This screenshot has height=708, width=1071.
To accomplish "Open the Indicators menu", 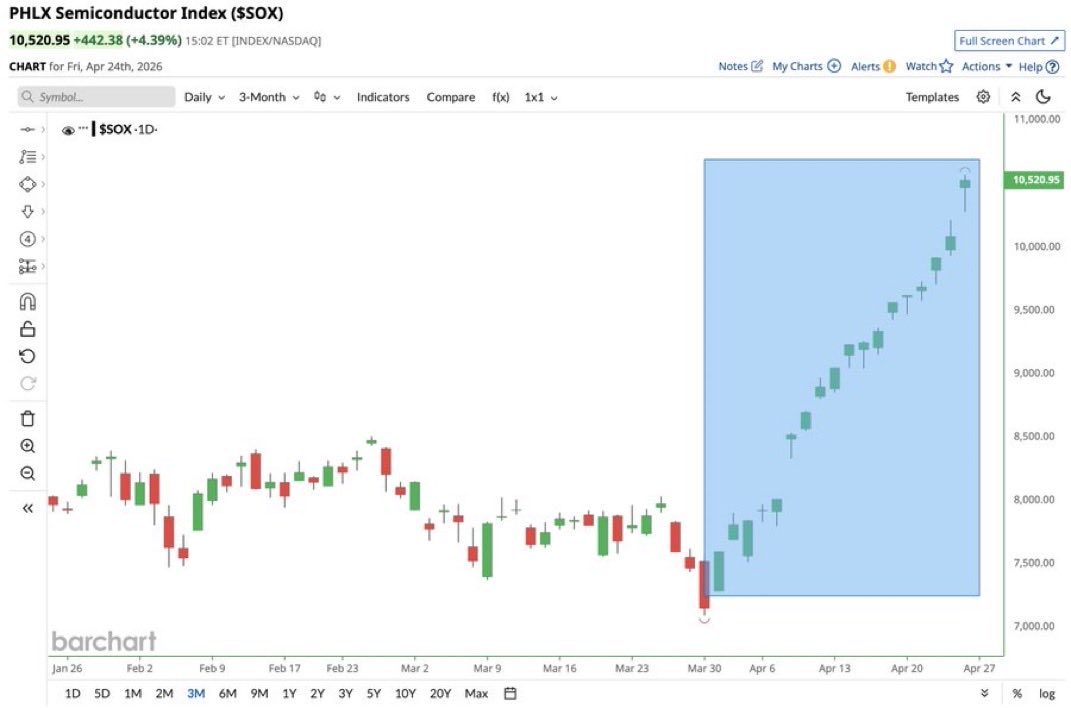I will pos(383,97).
